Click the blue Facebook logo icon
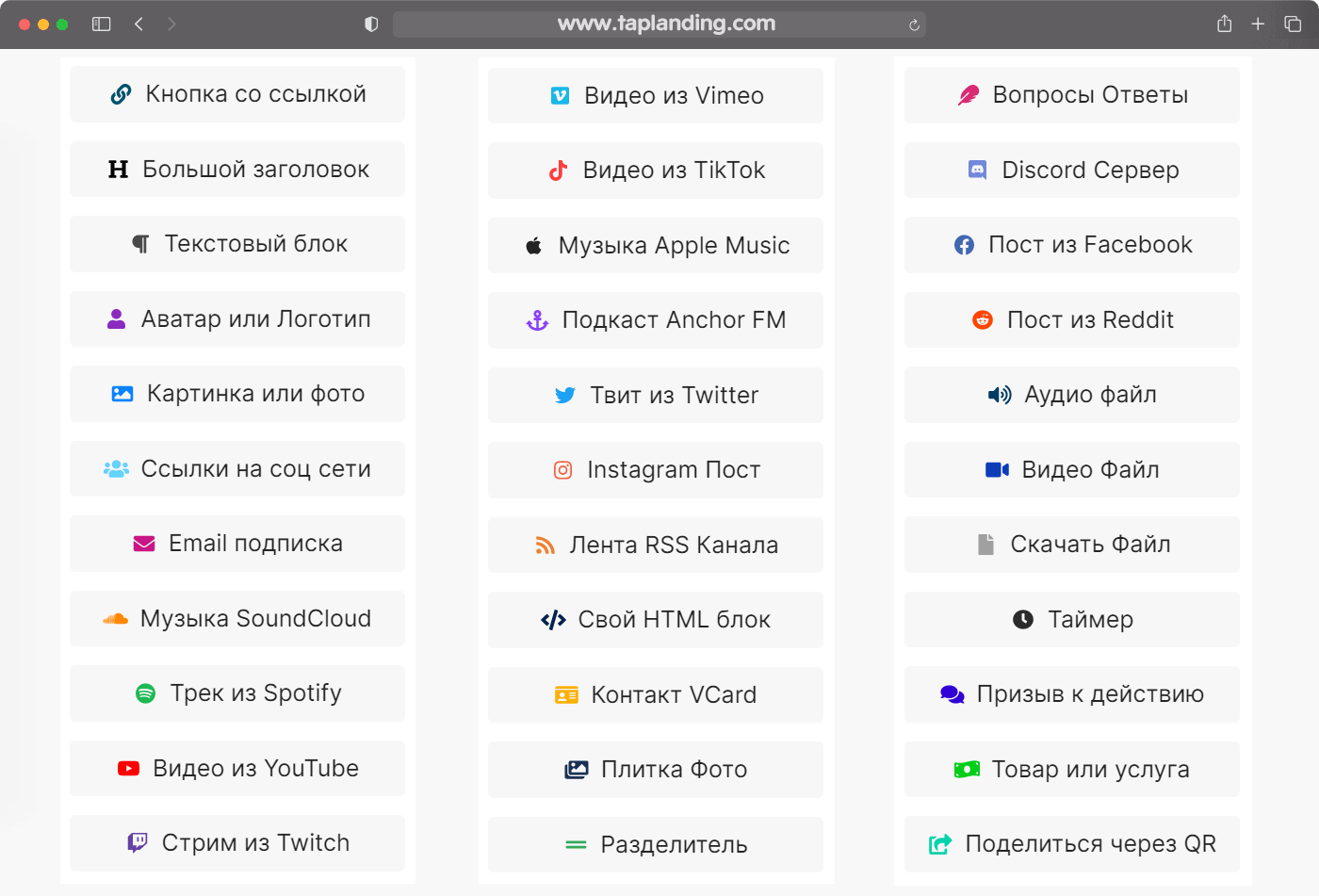 coord(964,245)
